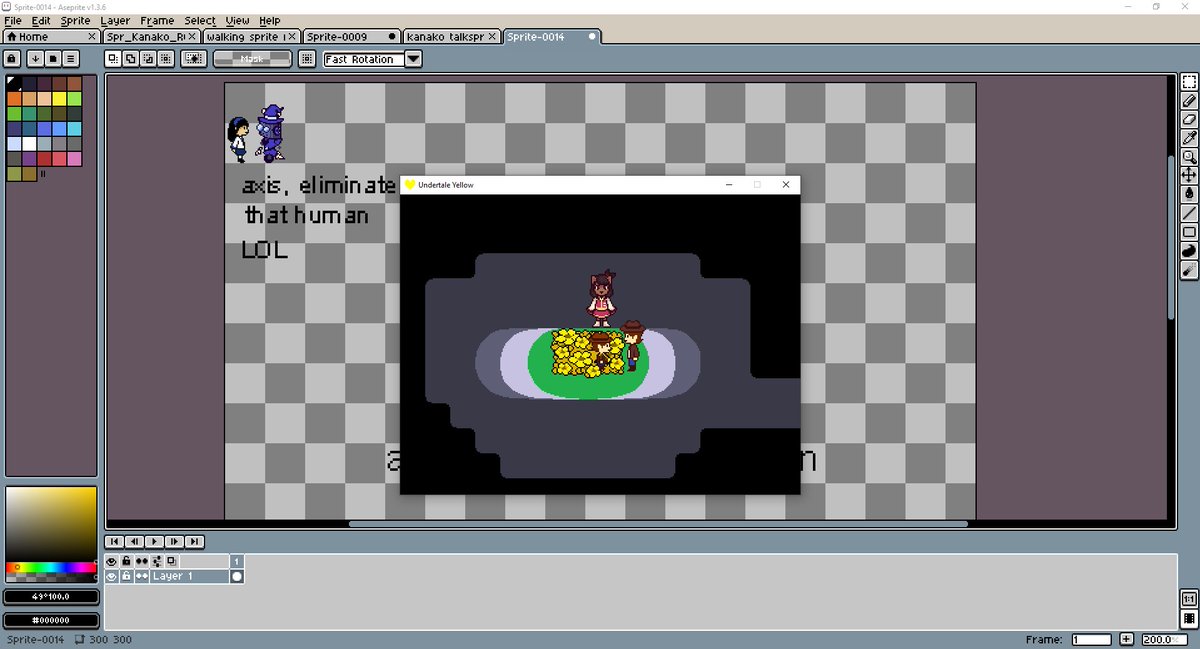Add a new frame with plus button
This screenshot has width=1200, height=649.
click(x=1126, y=639)
